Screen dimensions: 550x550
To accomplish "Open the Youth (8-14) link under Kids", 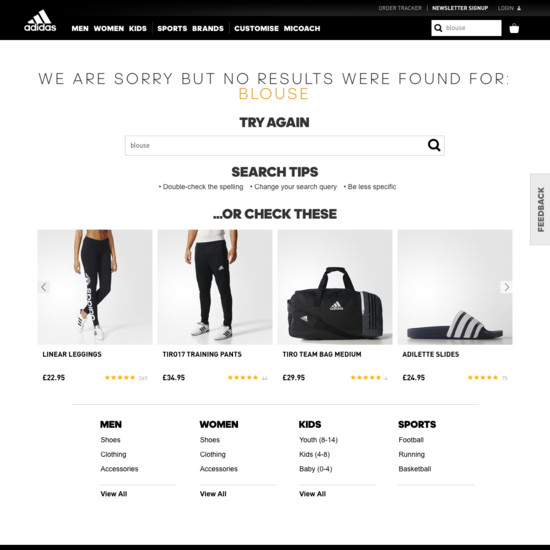I will (x=318, y=440).
